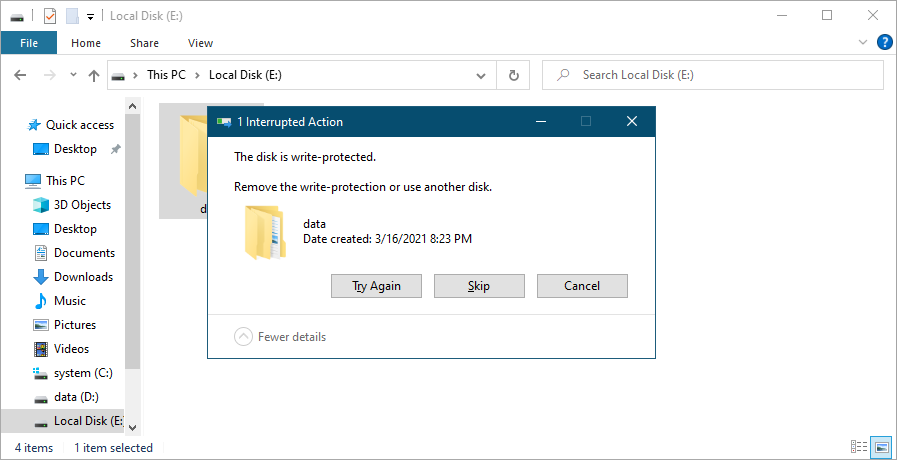Open the Share ribbon tab
This screenshot has width=897, height=460.
click(x=144, y=43)
